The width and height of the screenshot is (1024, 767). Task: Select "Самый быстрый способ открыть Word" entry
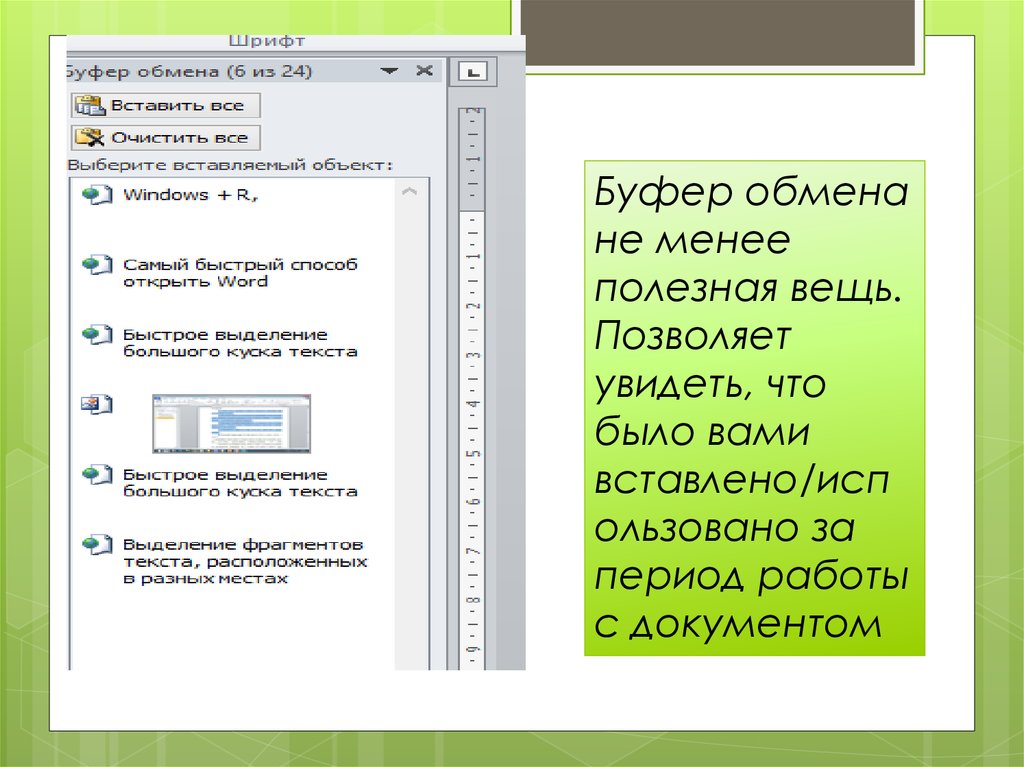pyautogui.click(x=239, y=273)
